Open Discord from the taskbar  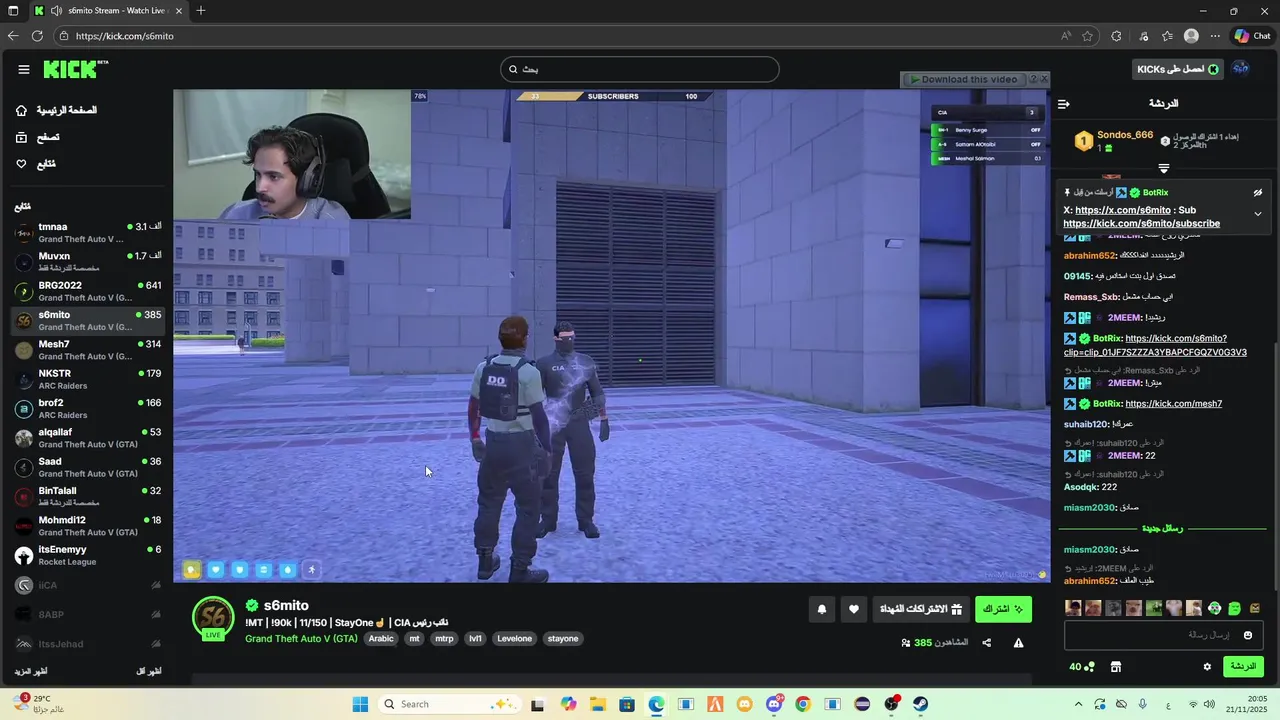point(774,704)
